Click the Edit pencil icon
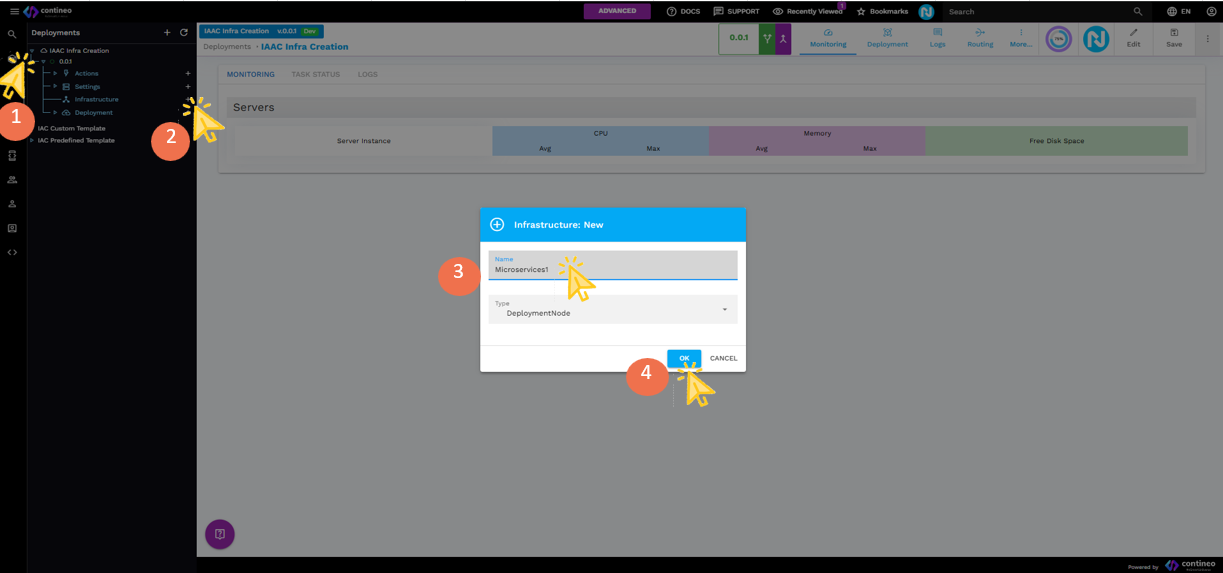Viewport: 1223px width, 573px height. [1133, 38]
